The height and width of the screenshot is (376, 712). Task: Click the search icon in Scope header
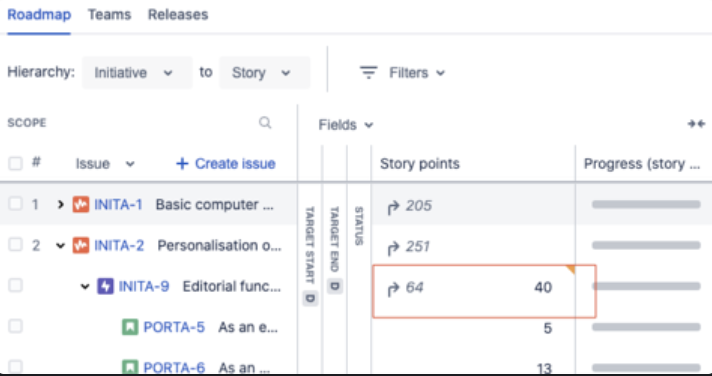click(265, 123)
